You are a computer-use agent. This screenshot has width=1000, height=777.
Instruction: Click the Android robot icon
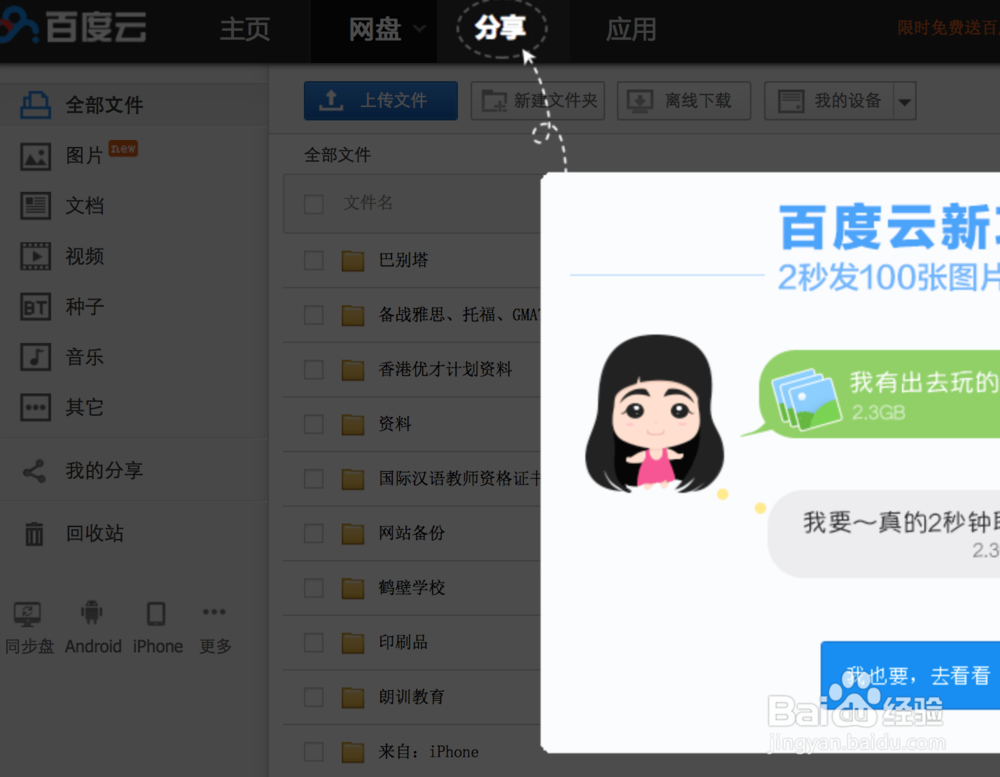[x=92, y=613]
